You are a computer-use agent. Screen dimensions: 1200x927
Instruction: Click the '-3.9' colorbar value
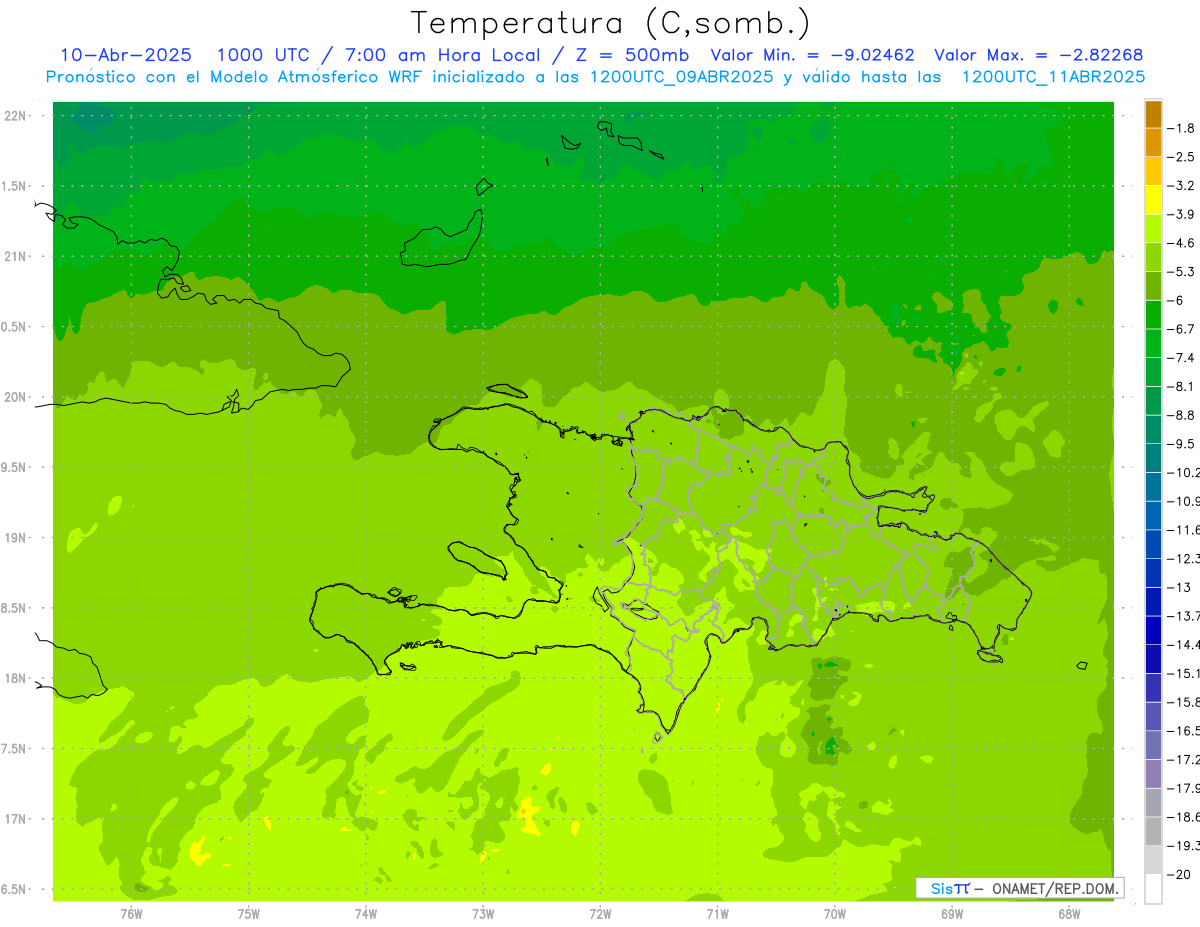point(1182,214)
